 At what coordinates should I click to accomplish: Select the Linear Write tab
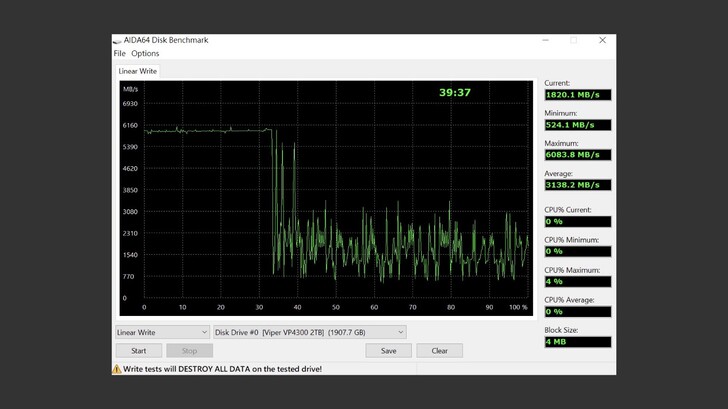[138, 72]
